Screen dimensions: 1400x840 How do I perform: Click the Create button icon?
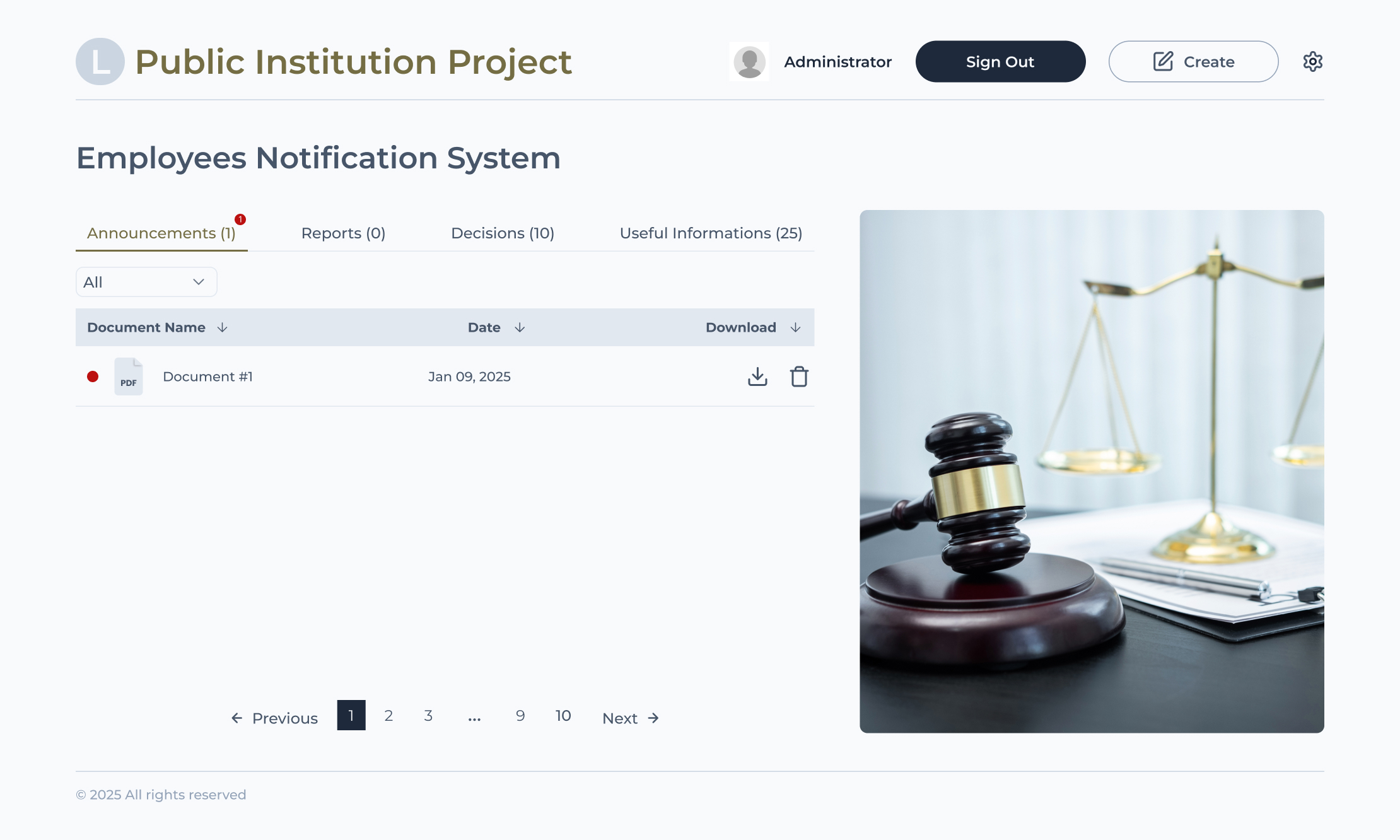(x=1162, y=61)
